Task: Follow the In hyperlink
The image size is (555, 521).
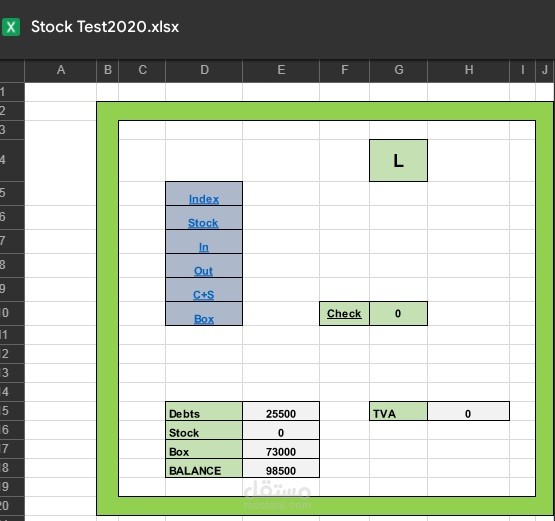Action: click(x=204, y=247)
